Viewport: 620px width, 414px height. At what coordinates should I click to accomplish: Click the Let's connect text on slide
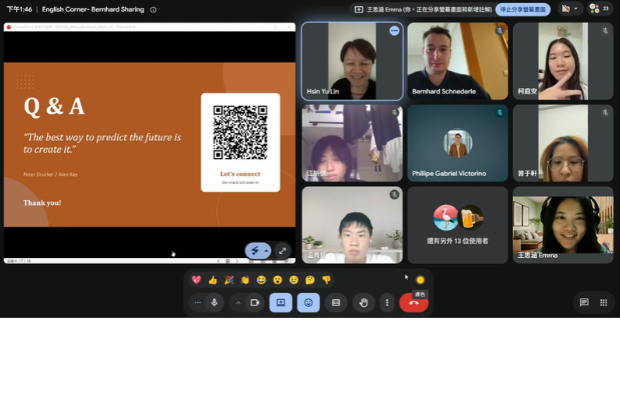pos(240,174)
